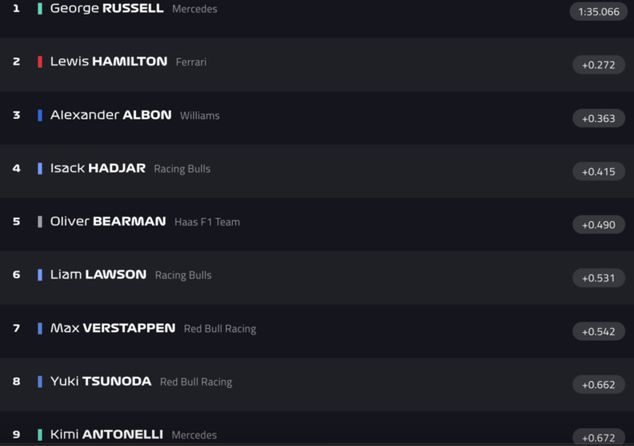This screenshot has height=446, width=634.
Task: Click Red Bull Racing beside Verstappen
Action: click(x=220, y=329)
